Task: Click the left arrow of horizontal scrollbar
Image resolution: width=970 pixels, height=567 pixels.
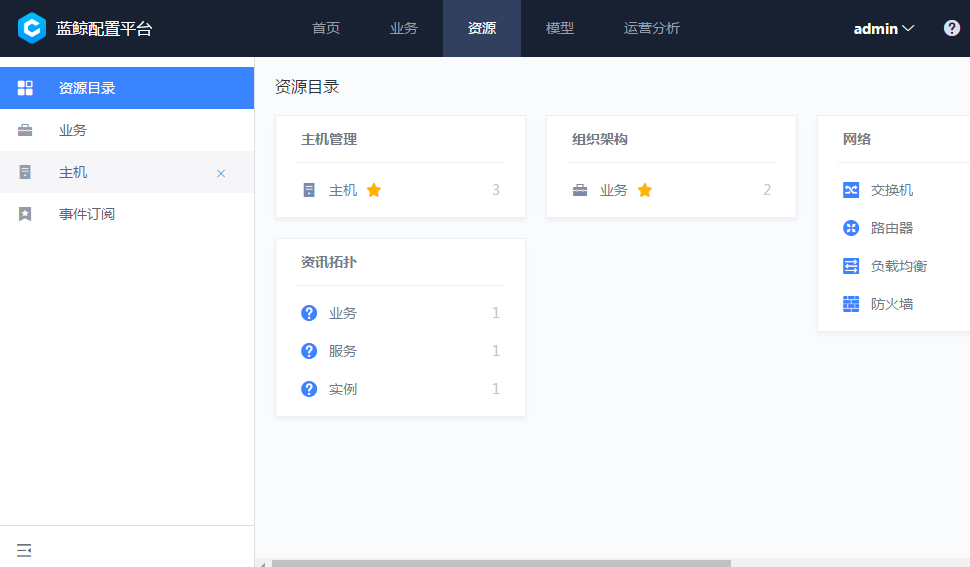Action: pos(263,564)
